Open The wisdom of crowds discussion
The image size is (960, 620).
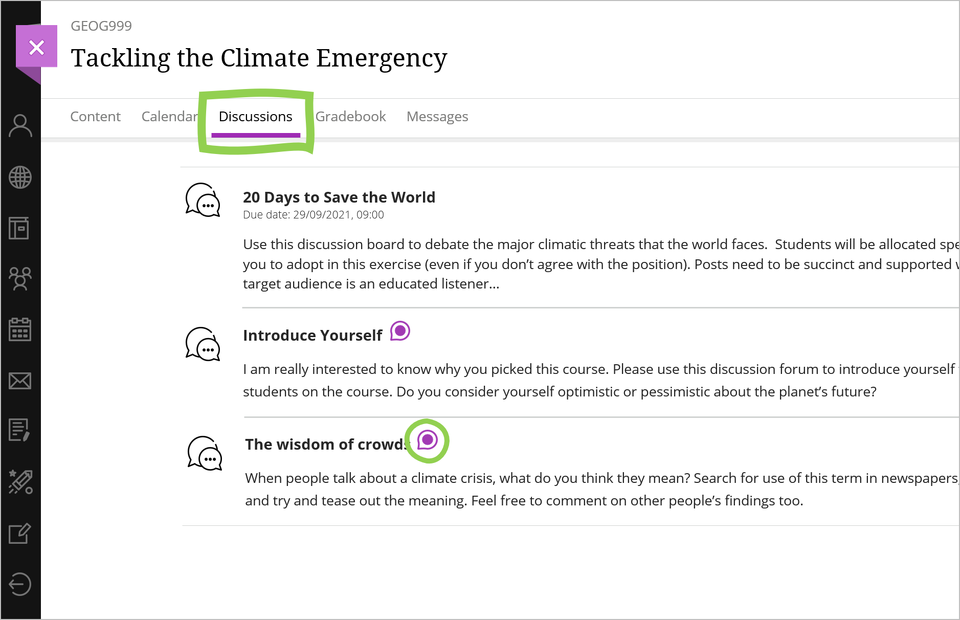click(x=326, y=444)
